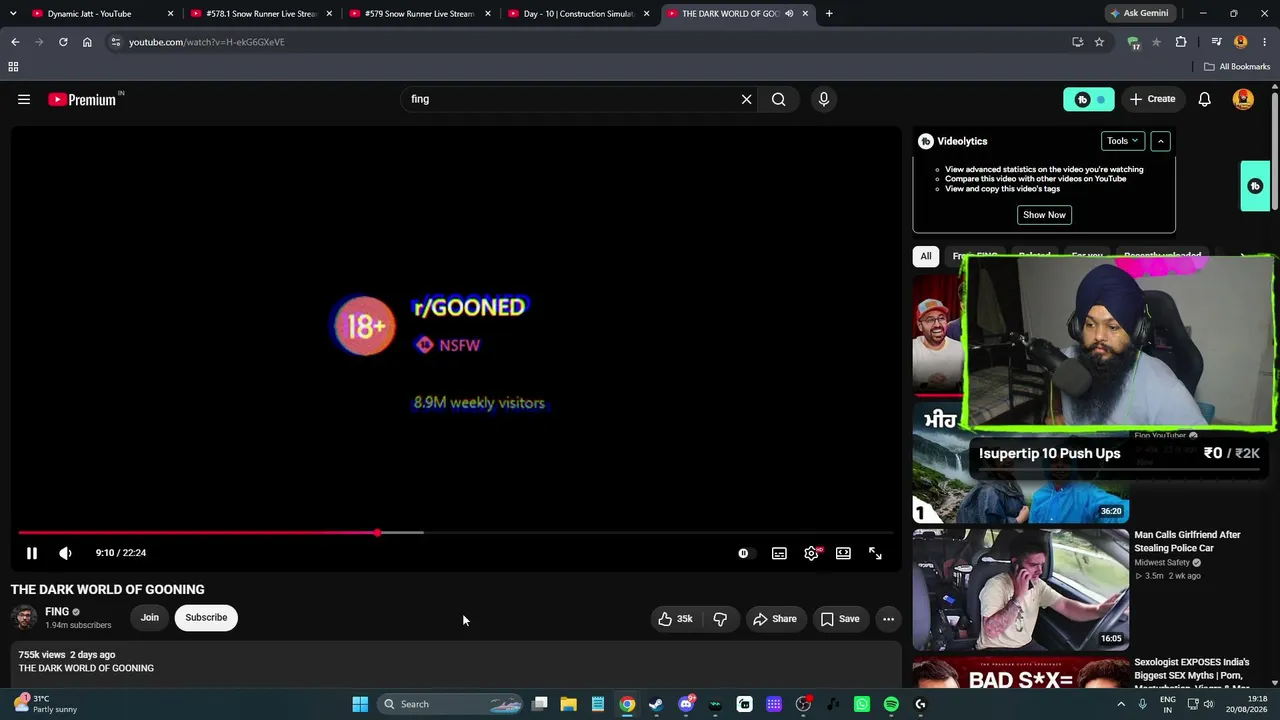
Task: Collapse the Videolytics panel
Action: [1160, 141]
